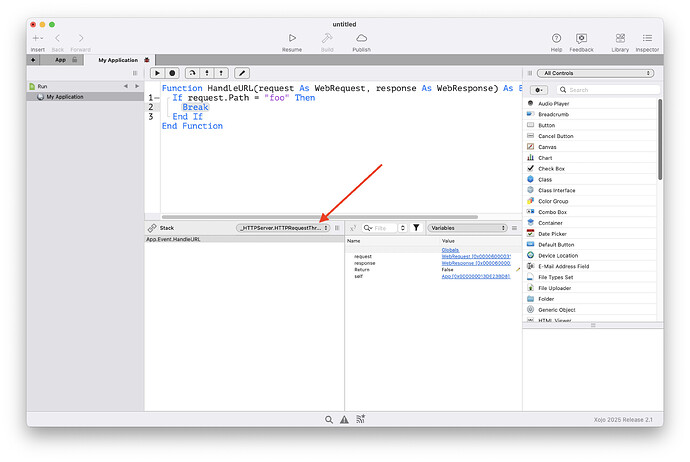
Task: Click the Edit Code pencil button
Action: pyautogui.click(x=241, y=73)
